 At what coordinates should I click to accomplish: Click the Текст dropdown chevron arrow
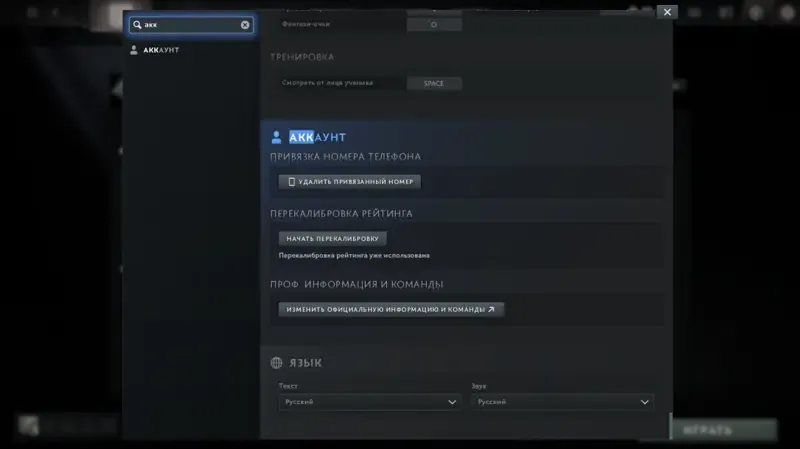click(x=452, y=402)
